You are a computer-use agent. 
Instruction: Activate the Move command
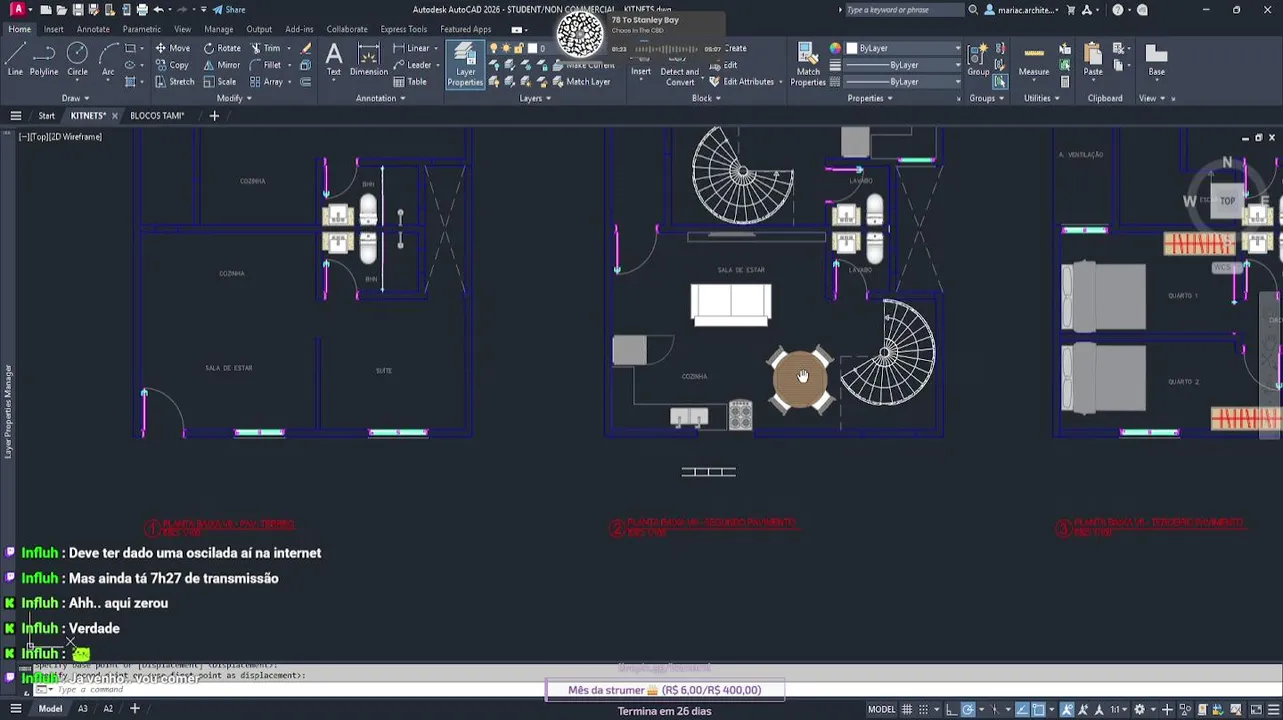pos(173,48)
